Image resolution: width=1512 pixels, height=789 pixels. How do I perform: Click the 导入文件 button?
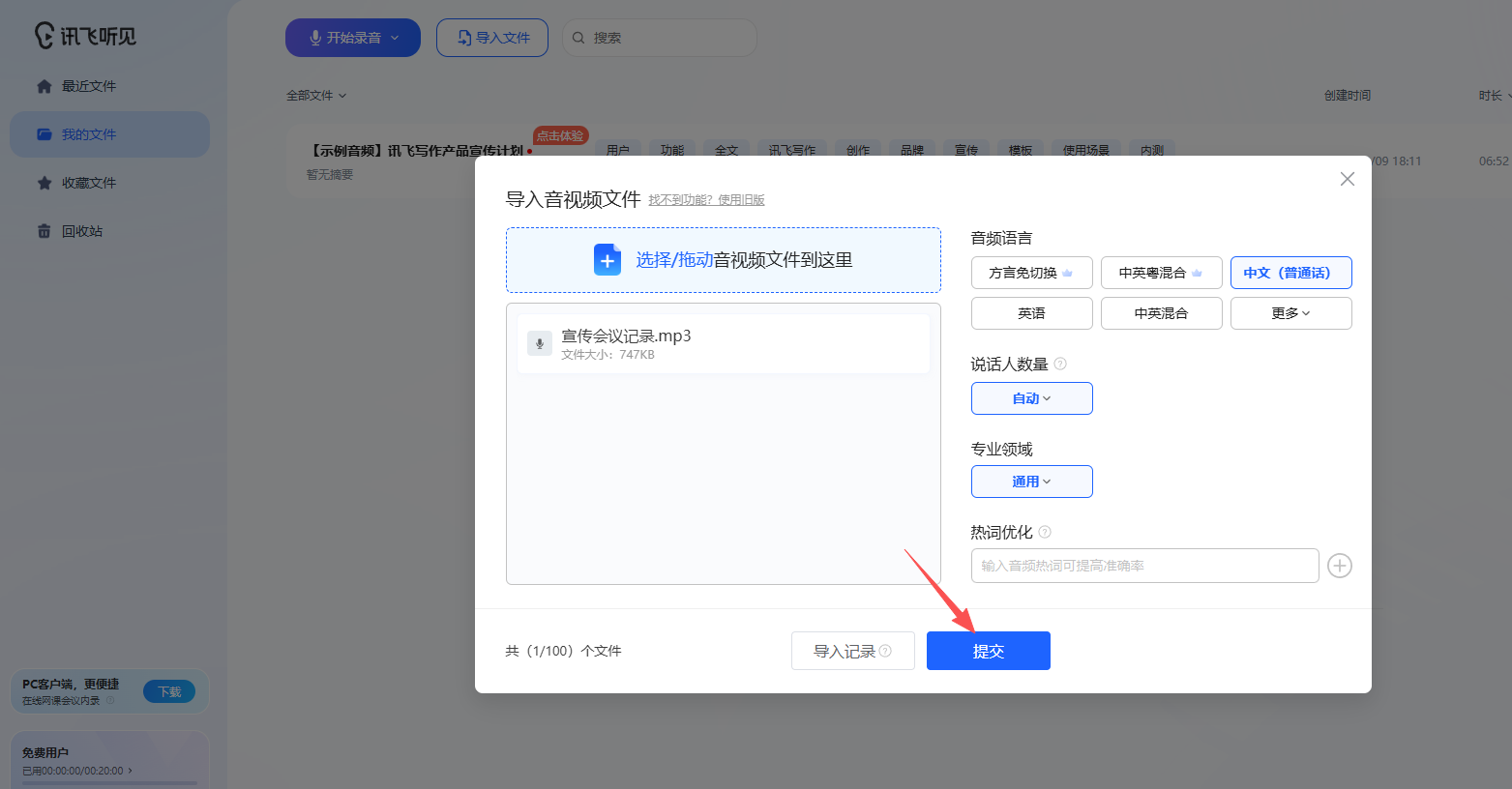pyautogui.click(x=492, y=38)
